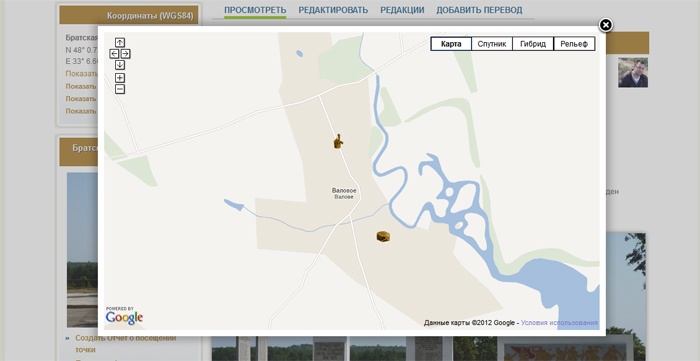Pan the map right with arrow icon

(x=125, y=54)
